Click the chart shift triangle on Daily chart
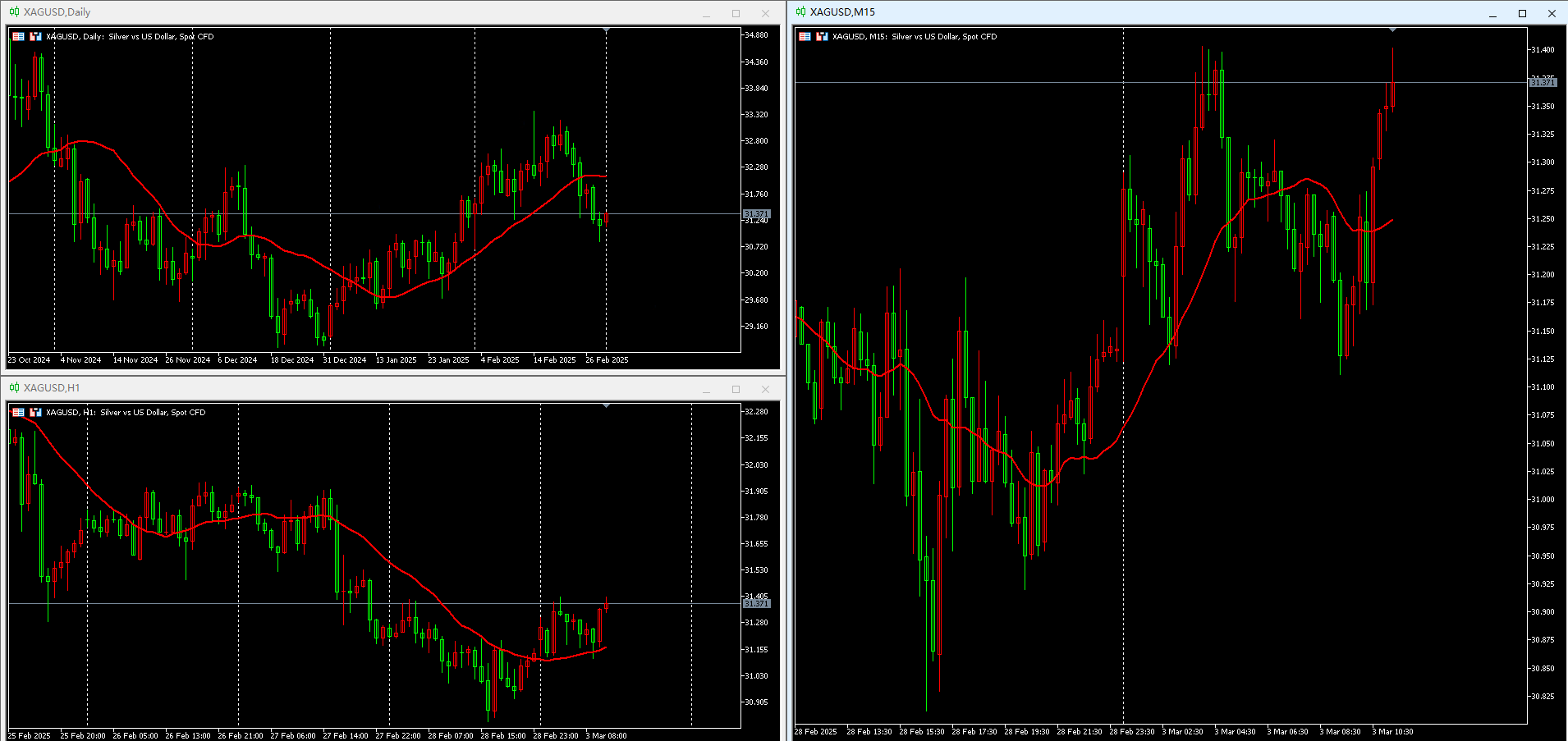 (606, 30)
